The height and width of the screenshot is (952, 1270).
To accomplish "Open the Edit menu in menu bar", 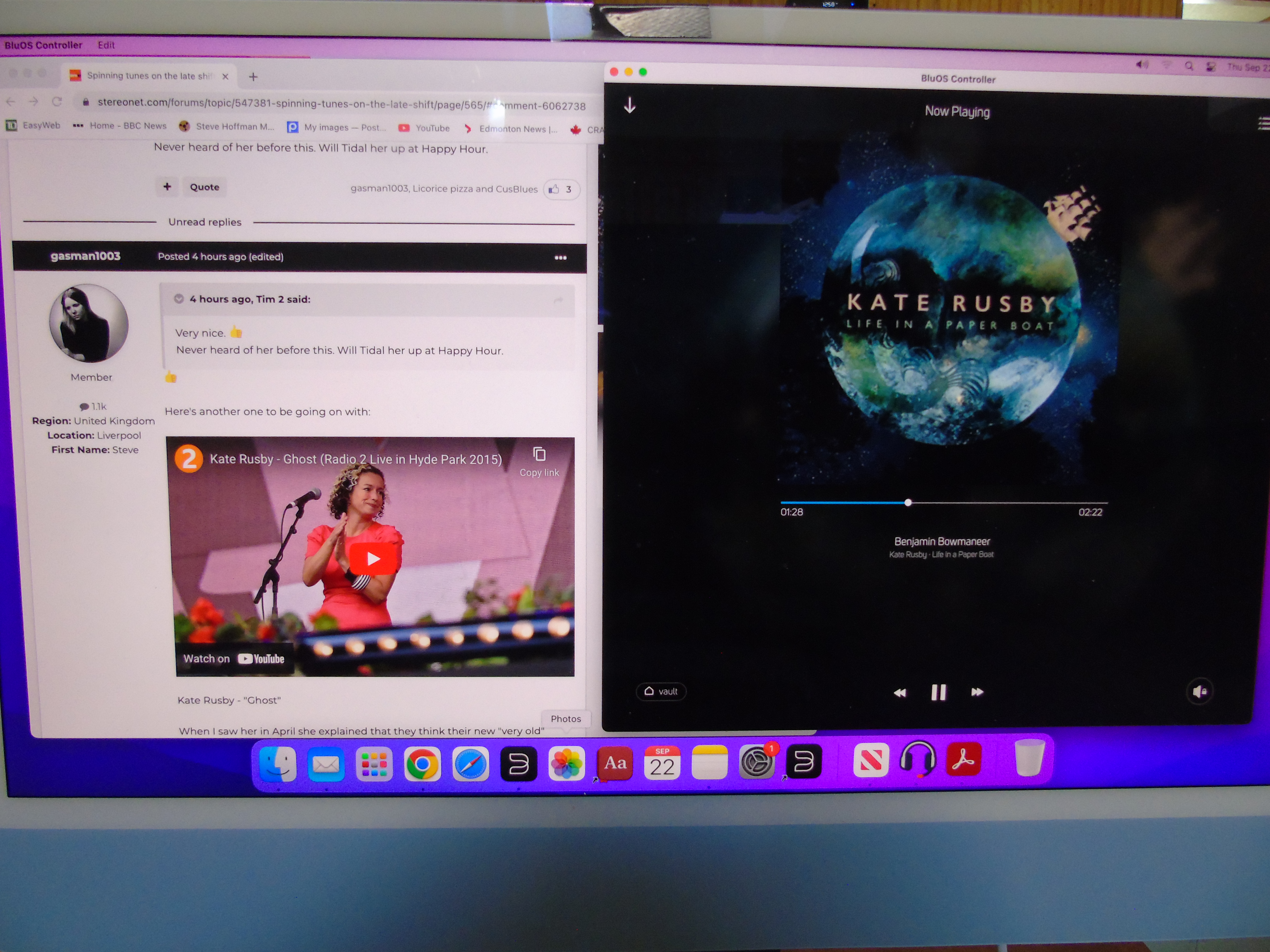I will click(106, 45).
